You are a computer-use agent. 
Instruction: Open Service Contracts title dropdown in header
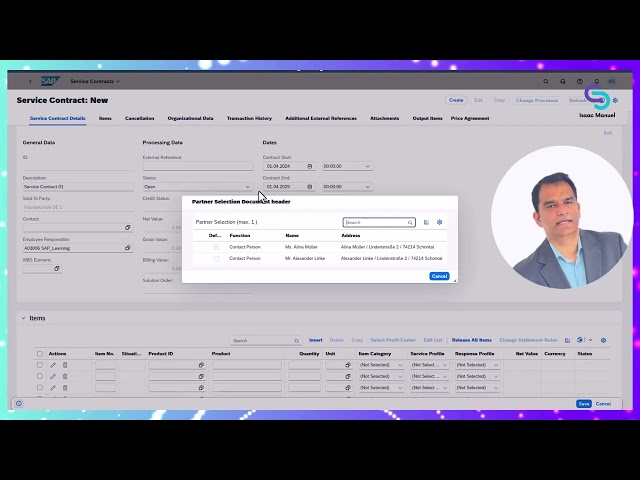click(95, 81)
